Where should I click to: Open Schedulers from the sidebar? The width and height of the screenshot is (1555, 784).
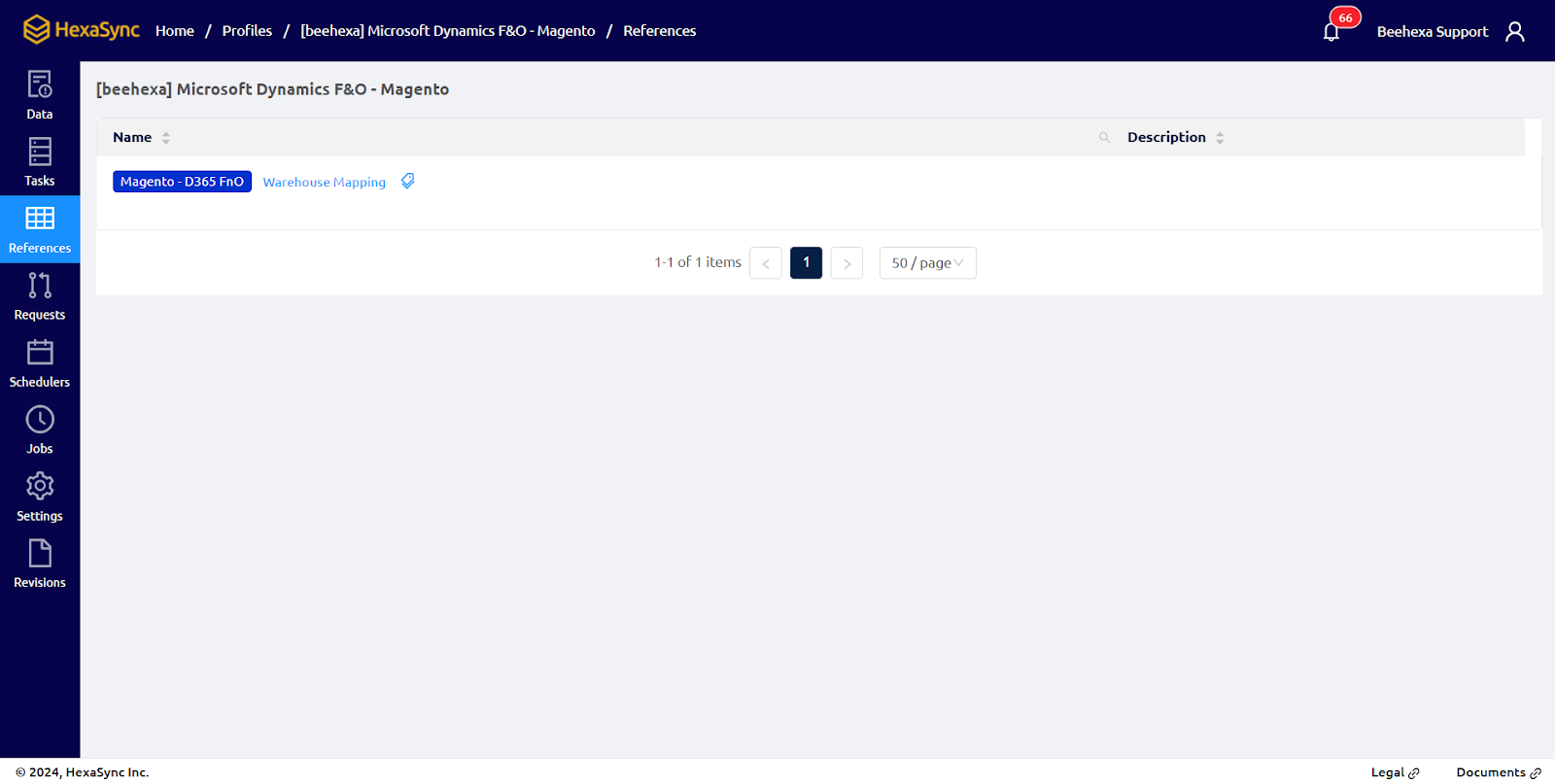pyautogui.click(x=40, y=363)
